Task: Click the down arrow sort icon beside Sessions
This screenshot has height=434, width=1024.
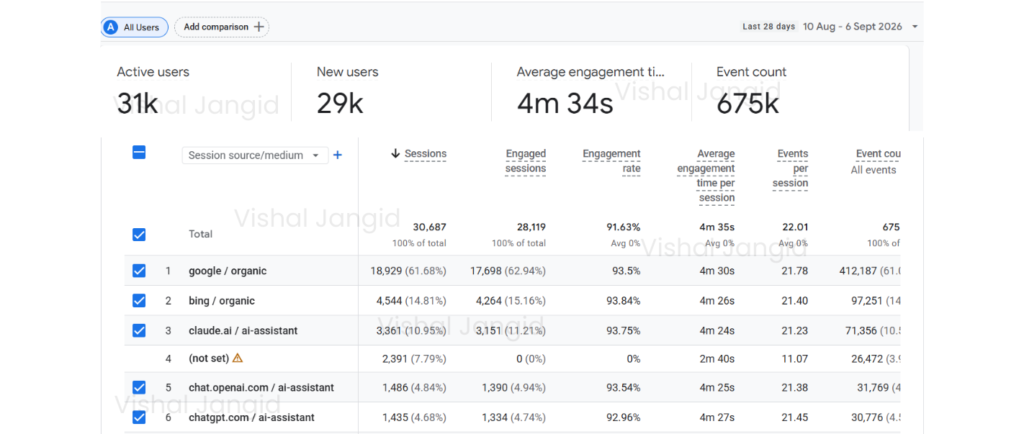Action: pos(395,154)
